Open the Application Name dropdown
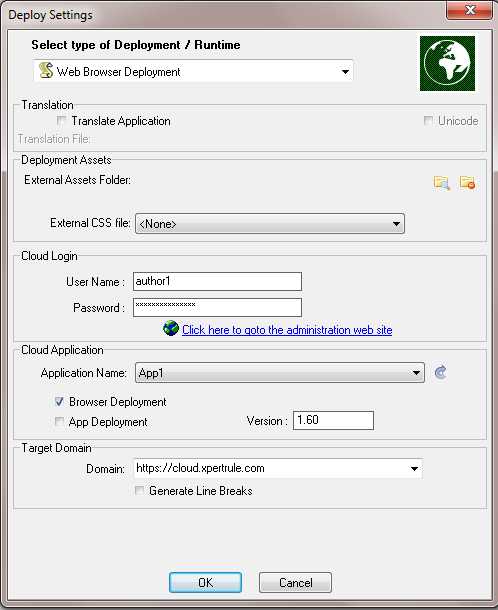 (x=416, y=373)
